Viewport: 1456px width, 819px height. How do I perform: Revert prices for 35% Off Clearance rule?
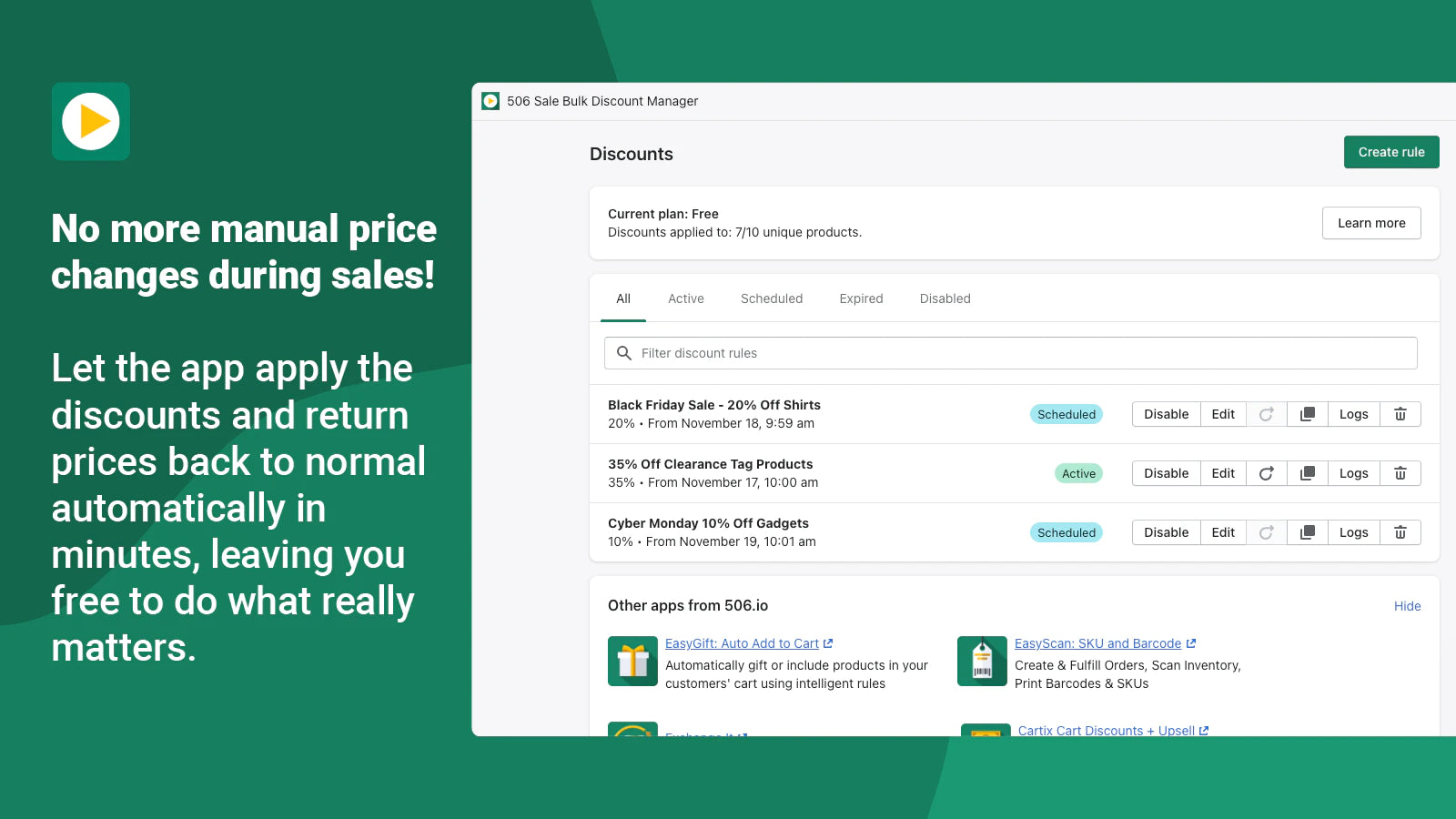(x=1266, y=473)
